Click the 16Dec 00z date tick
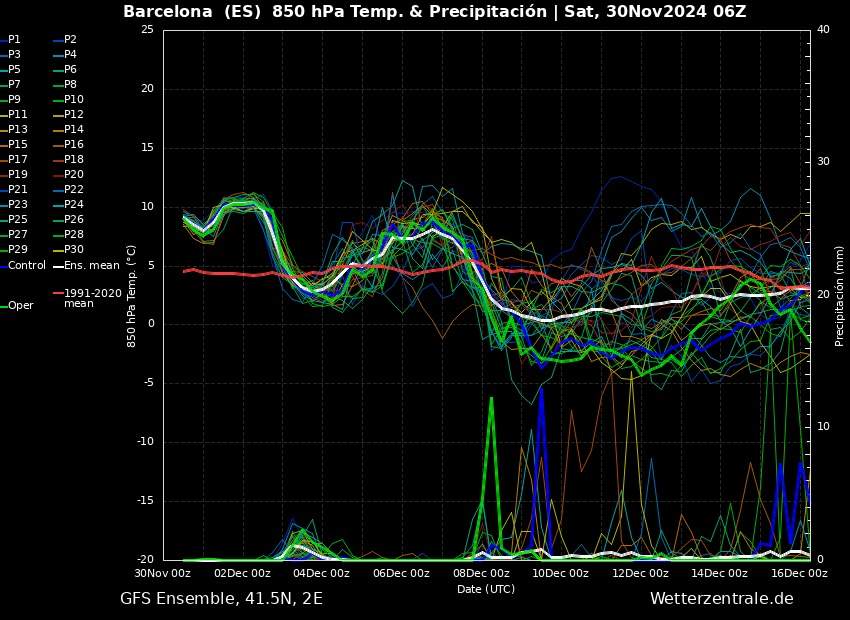 click(799, 573)
